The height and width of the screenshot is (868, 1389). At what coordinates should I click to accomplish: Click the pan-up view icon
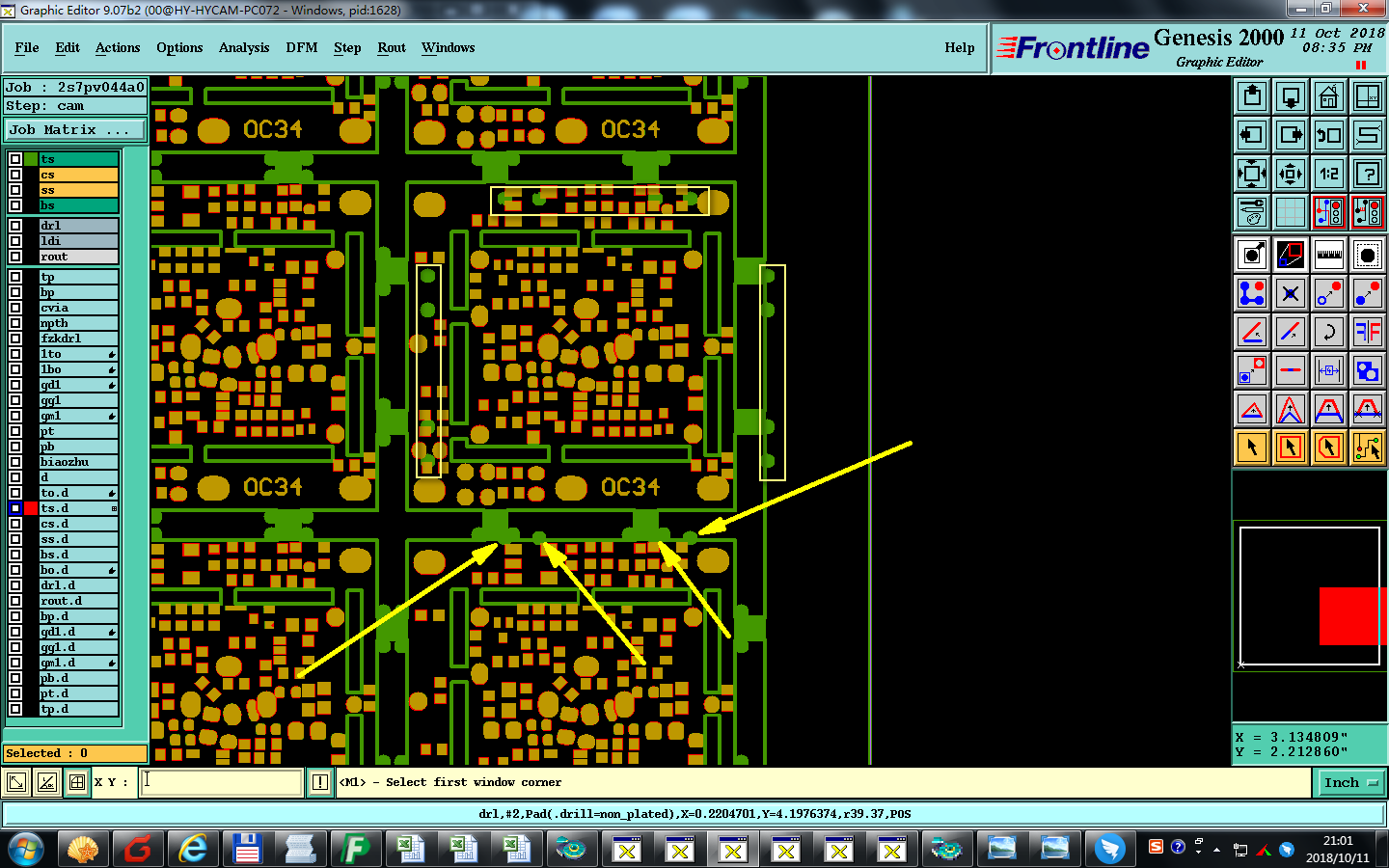[x=1252, y=96]
